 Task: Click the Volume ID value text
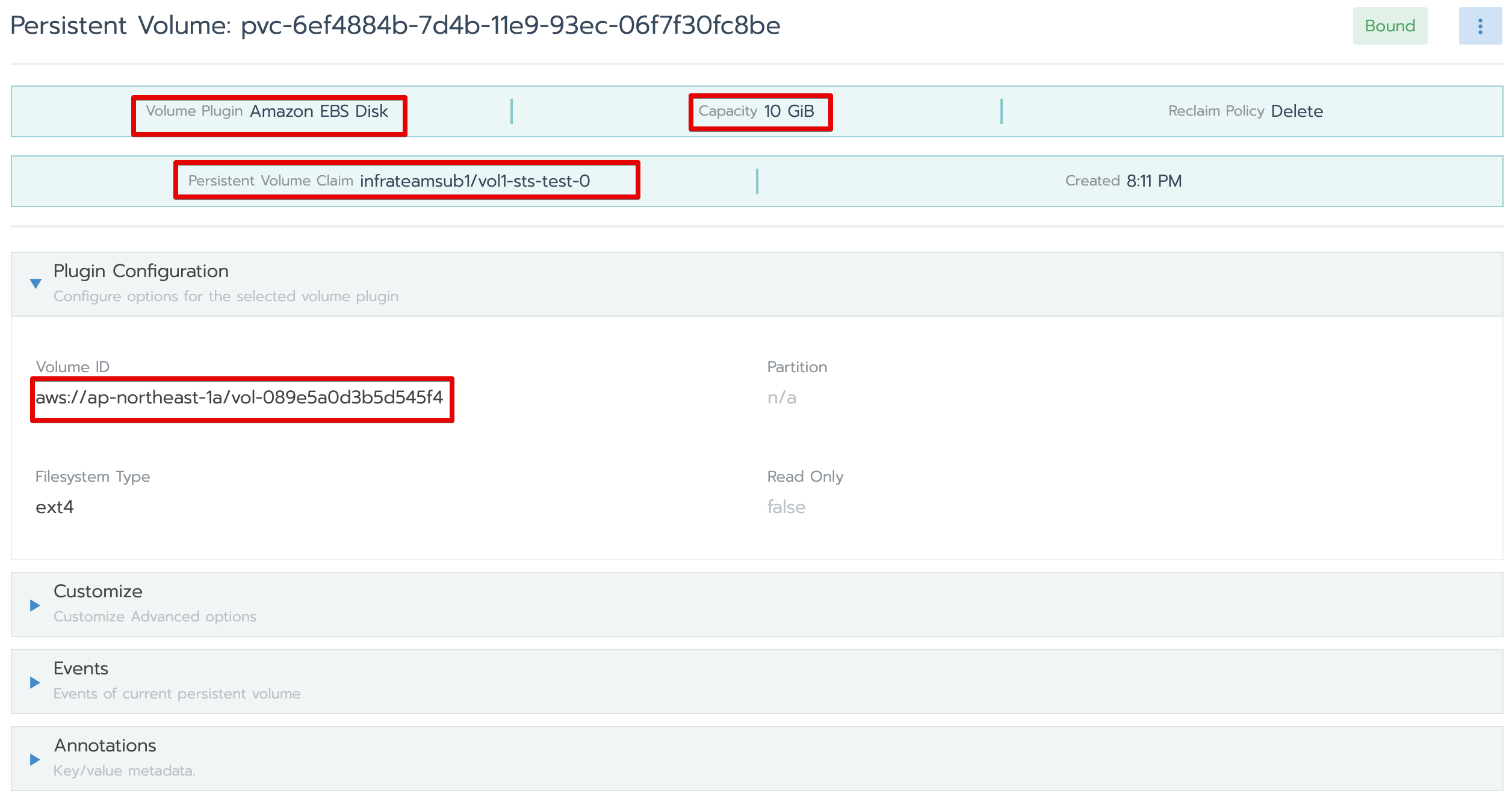click(x=239, y=397)
